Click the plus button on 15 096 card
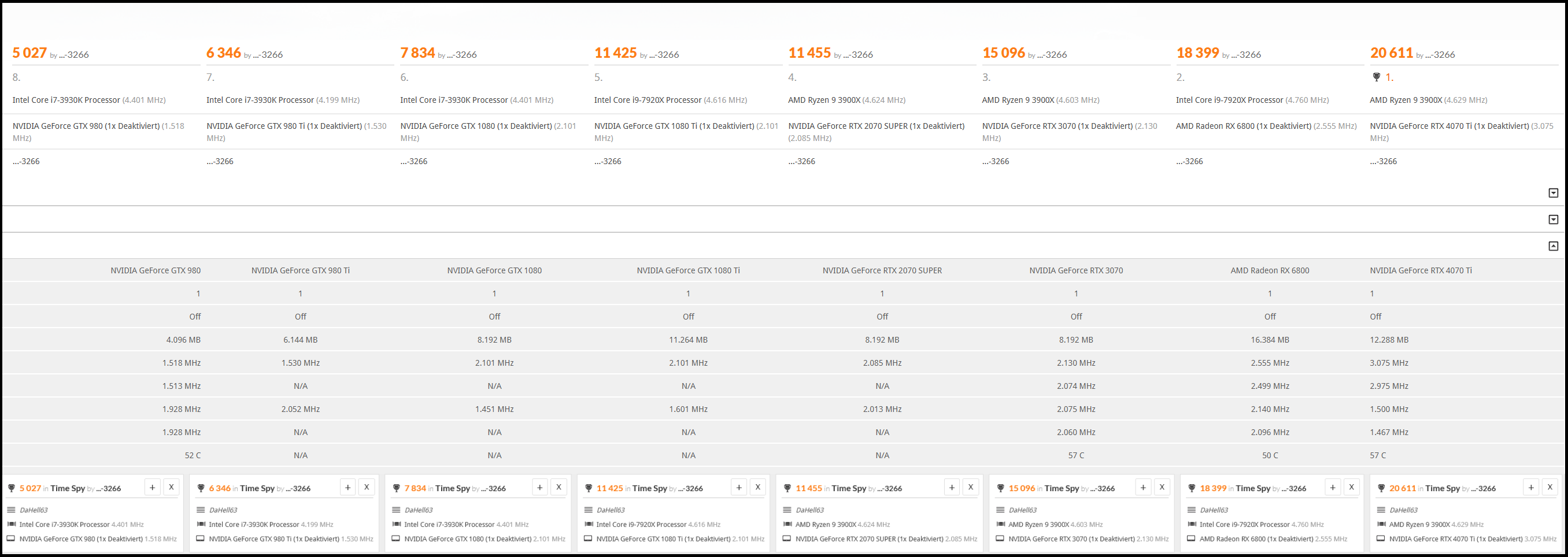The height and width of the screenshot is (557, 1568). coord(1142,487)
